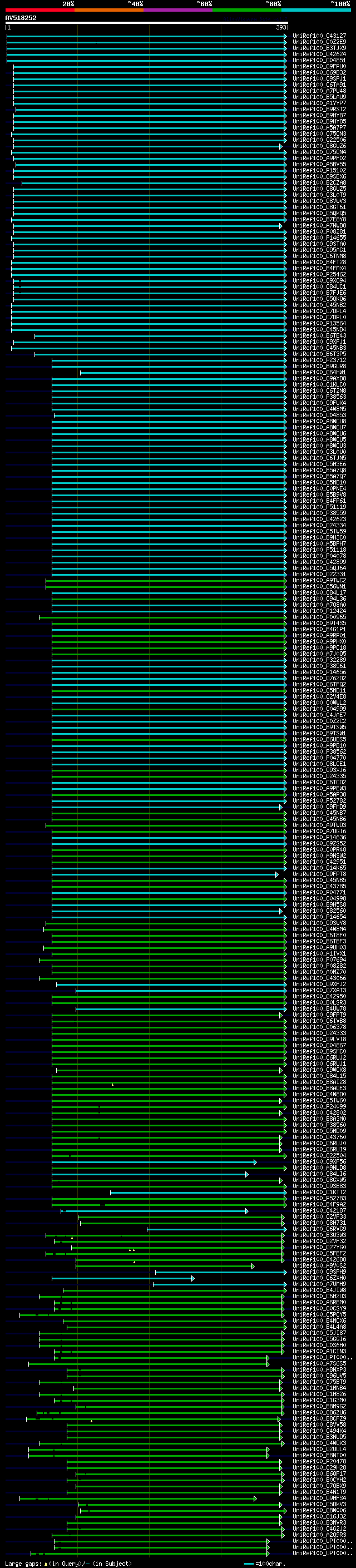Select UniRef100_B7FJE6 label
The height and width of the screenshot is (1568, 356).
click(x=319, y=293)
